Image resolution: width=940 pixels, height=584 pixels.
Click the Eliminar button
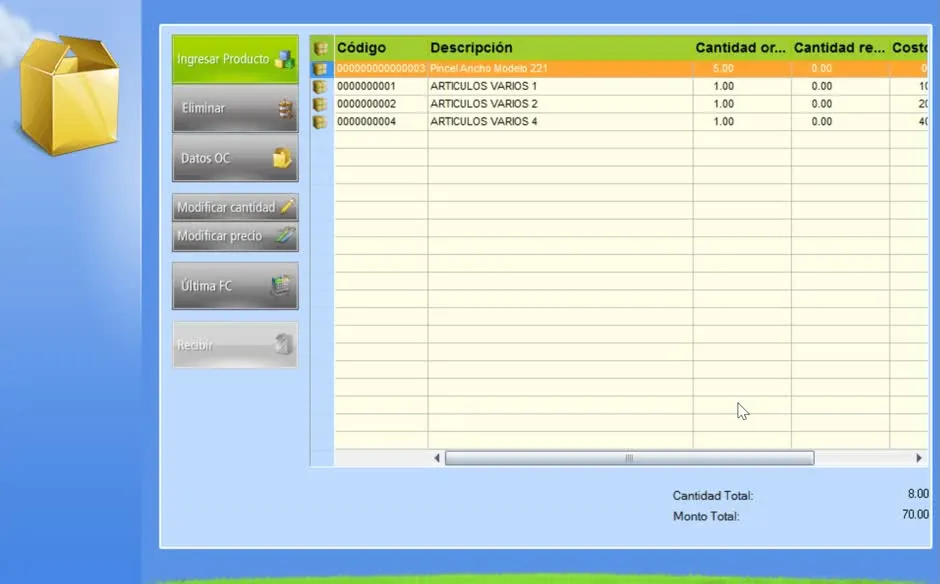[235, 109]
